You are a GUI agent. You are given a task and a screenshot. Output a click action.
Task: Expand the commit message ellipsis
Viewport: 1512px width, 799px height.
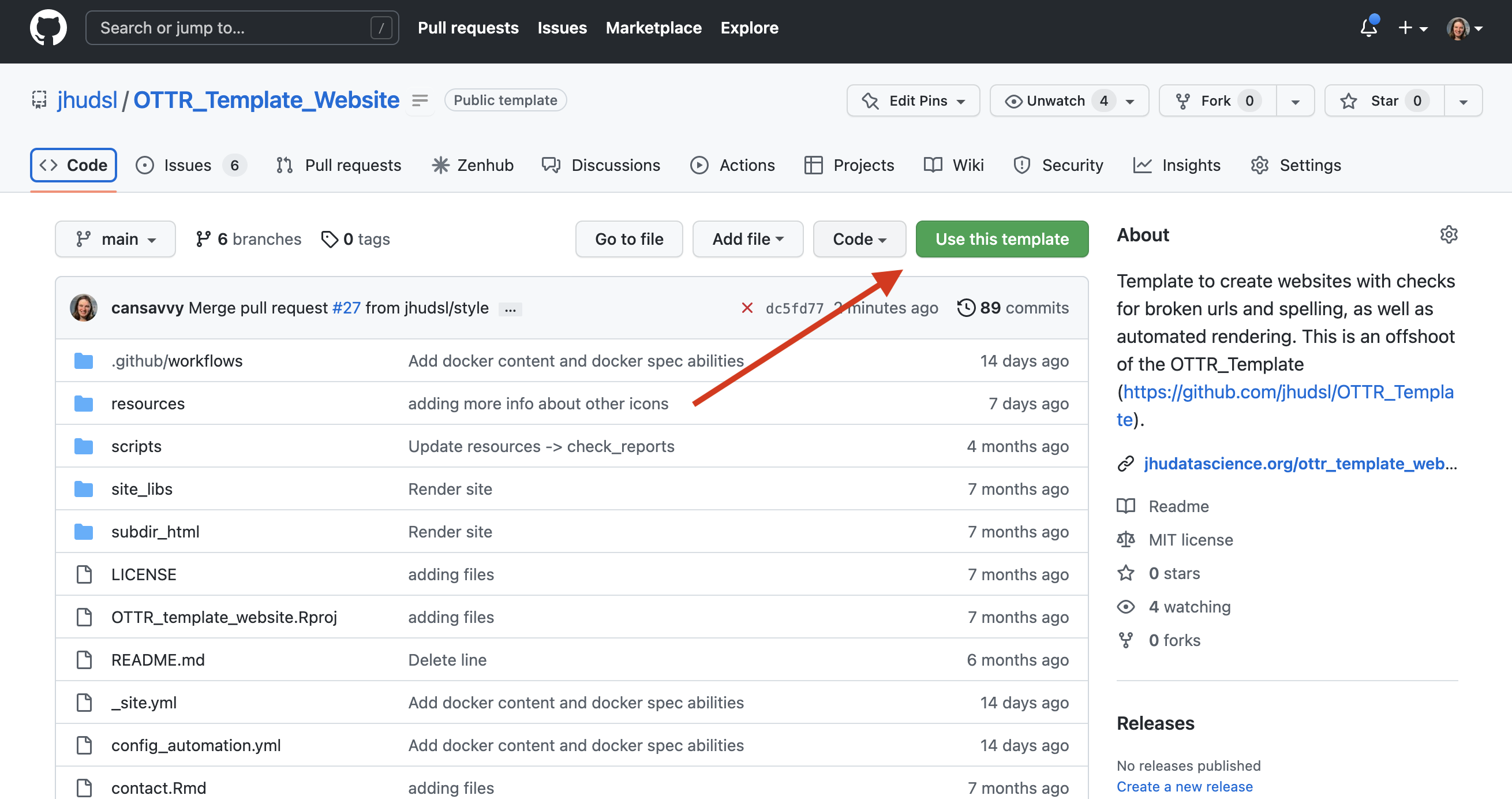(510, 309)
